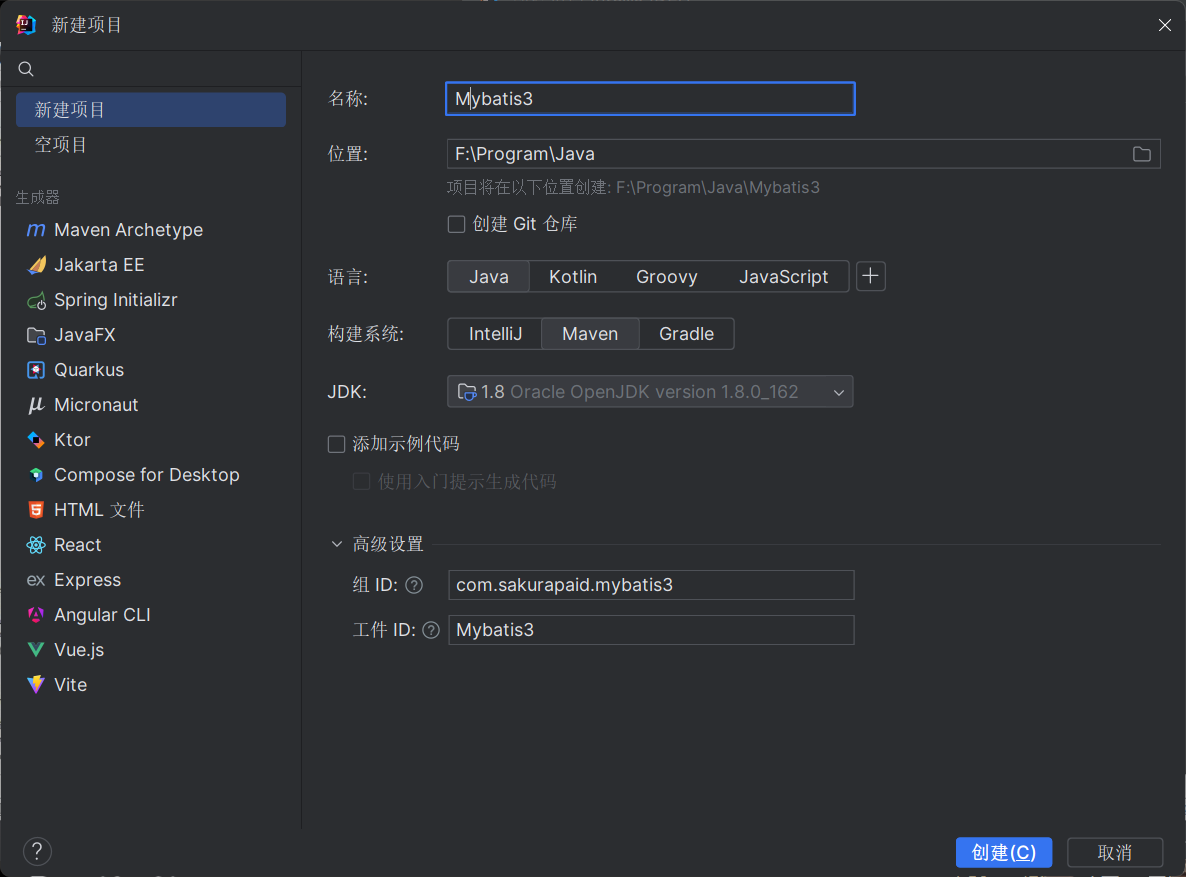
Task: Click the search icon in the sidebar
Action: [26, 69]
